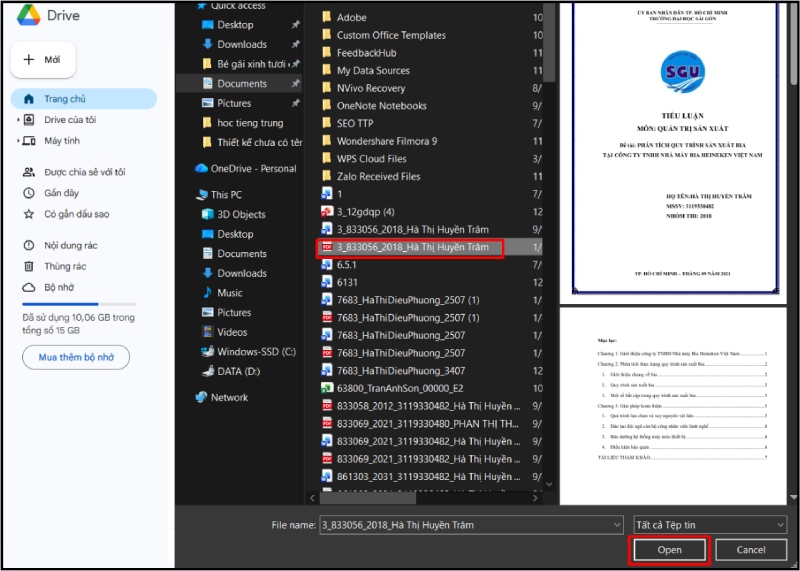Open Drive của tôi in sidebar
The width and height of the screenshot is (800, 571).
(70, 120)
